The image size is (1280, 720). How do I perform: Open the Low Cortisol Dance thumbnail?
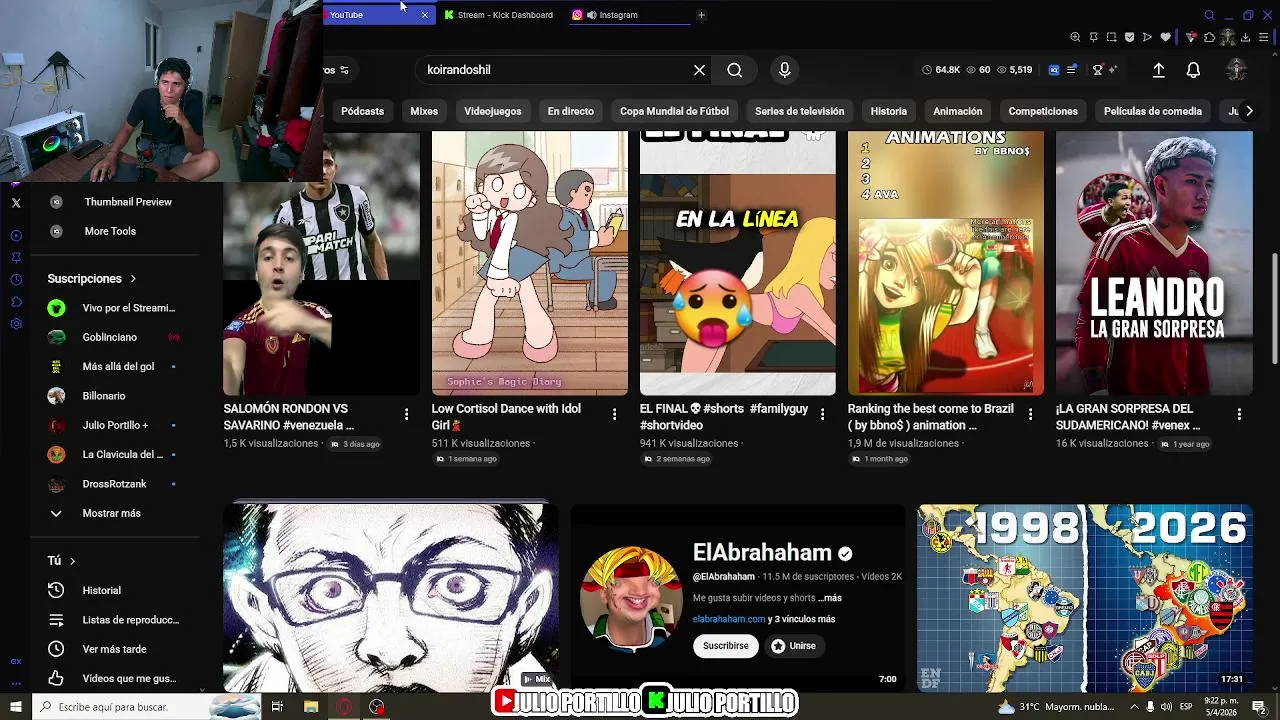pyautogui.click(x=530, y=263)
